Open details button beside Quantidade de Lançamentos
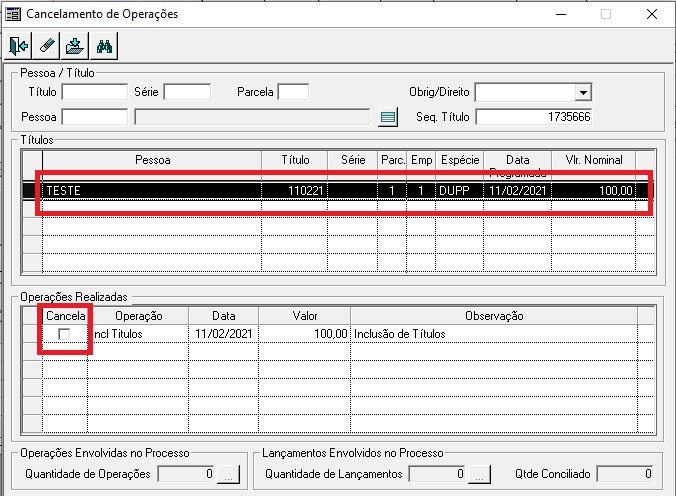The width and height of the screenshot is (676, 496). tap(479, 474)
